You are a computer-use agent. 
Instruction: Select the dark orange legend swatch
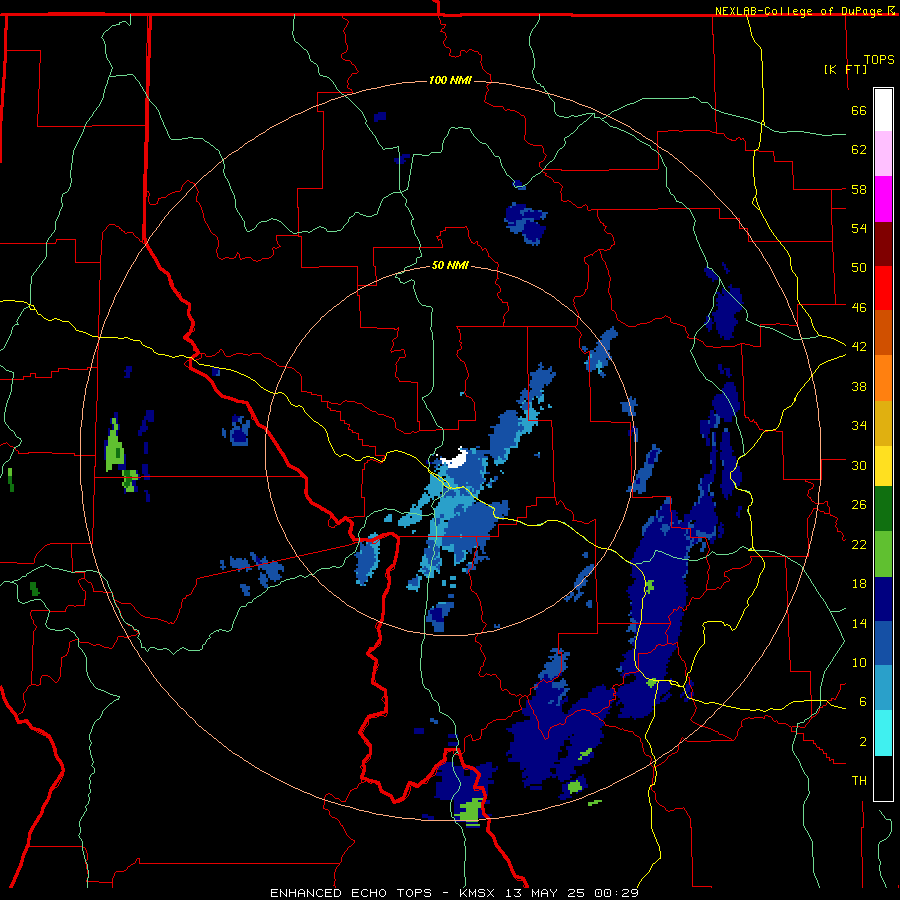[x=883, y=332]
